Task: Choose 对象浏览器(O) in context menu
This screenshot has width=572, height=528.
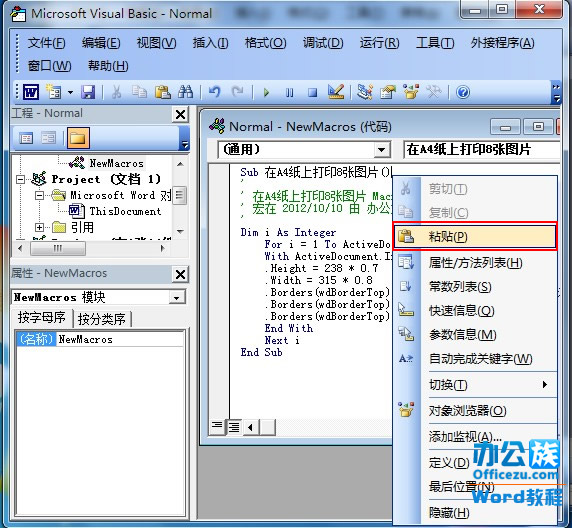Action: coord(475,411)
